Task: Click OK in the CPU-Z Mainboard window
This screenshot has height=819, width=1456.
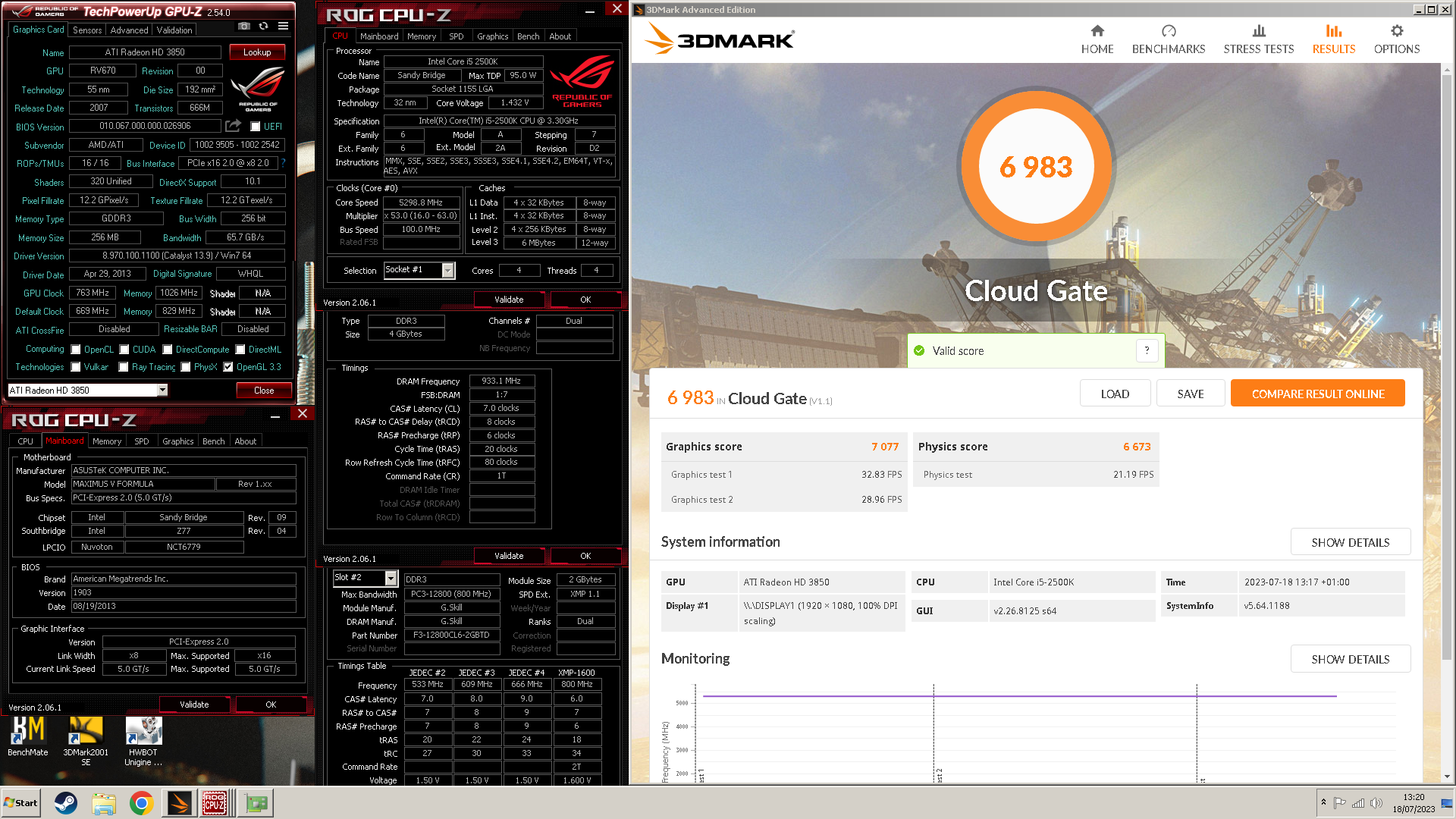Action: pyautogui.click(x=271, y=704)
